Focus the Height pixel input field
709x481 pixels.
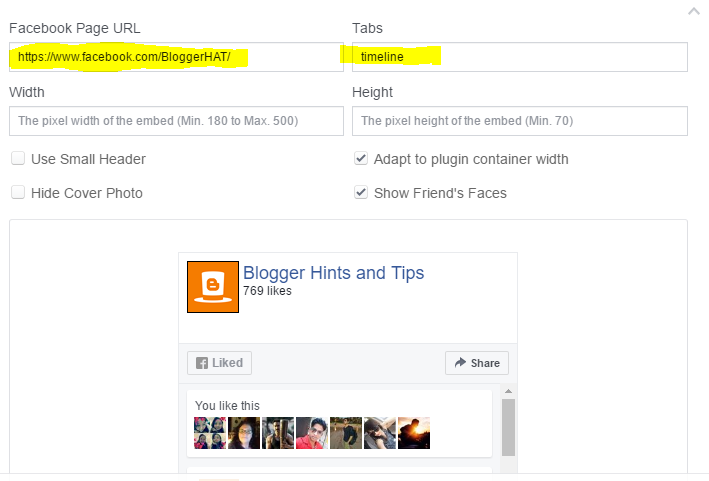pos(520,121)
